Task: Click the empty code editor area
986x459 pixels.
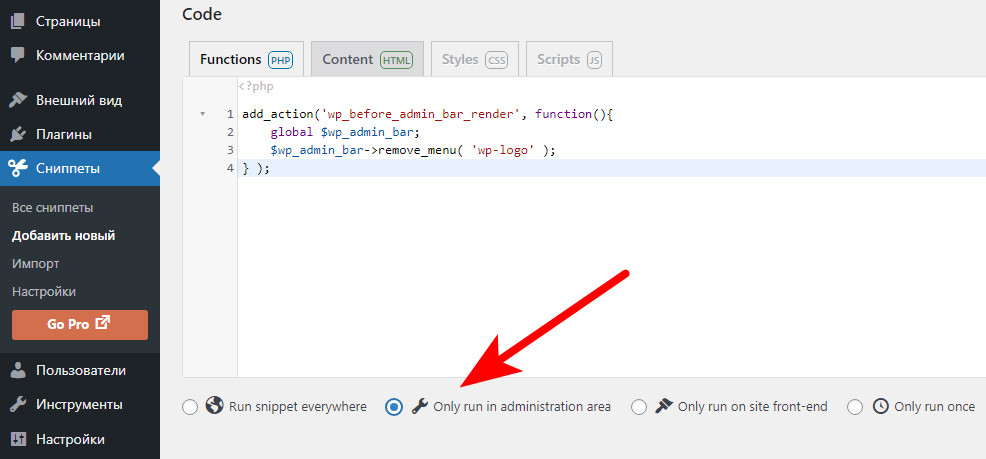Action: pyautogui.click(x=611, y=277)
